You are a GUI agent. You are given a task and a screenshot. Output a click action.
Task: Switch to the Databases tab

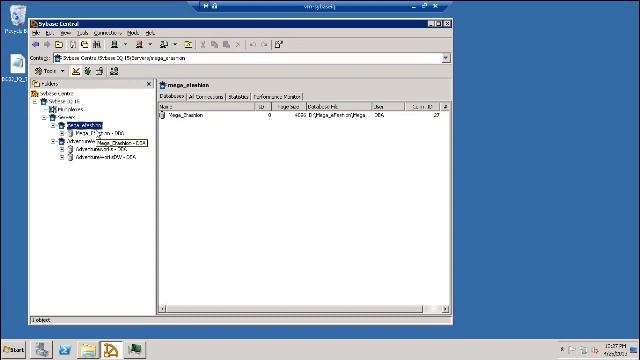pyautogui.click(x=172, y=96)
